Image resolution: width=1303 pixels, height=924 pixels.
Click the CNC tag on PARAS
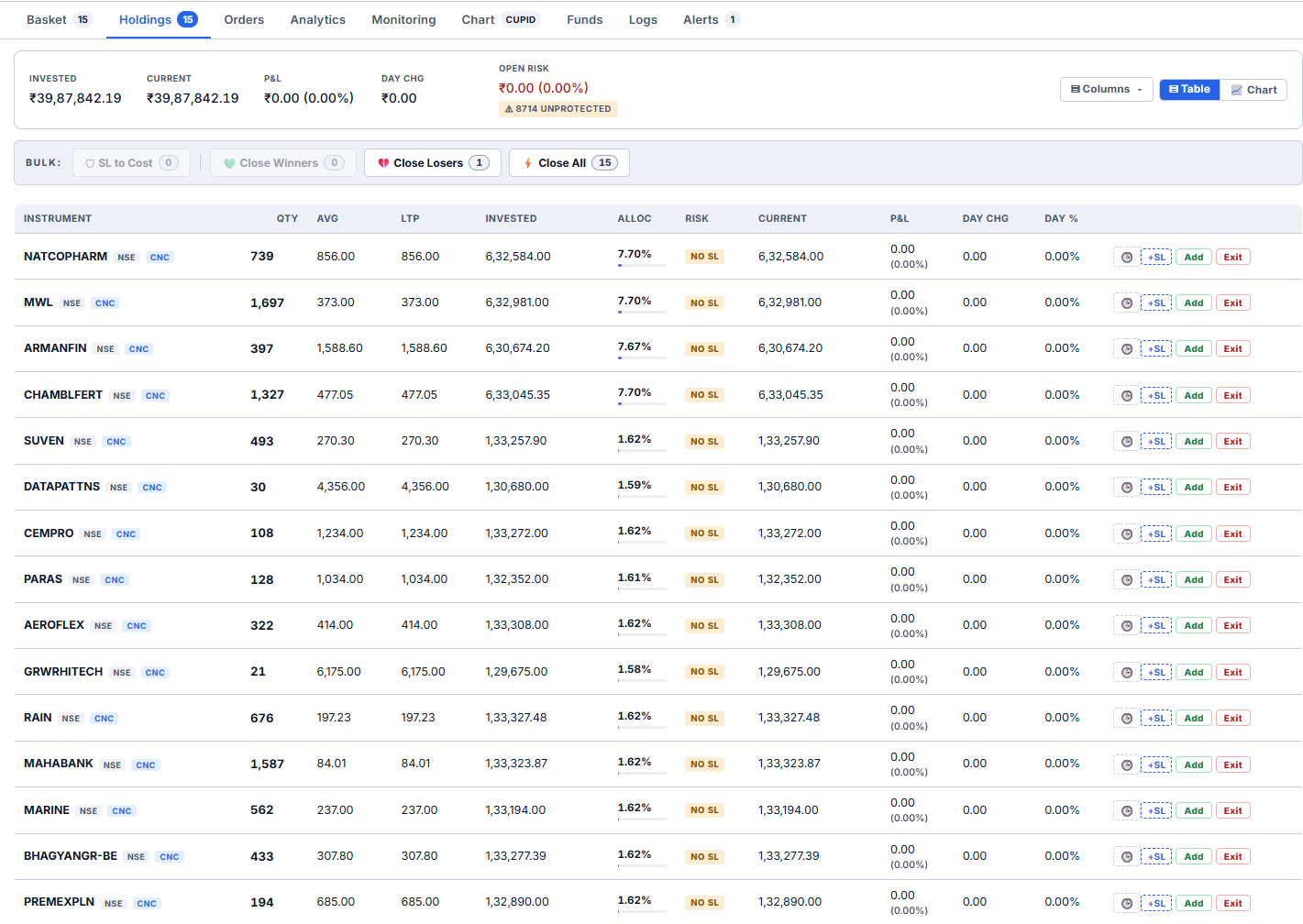click(x=115, y=580)
